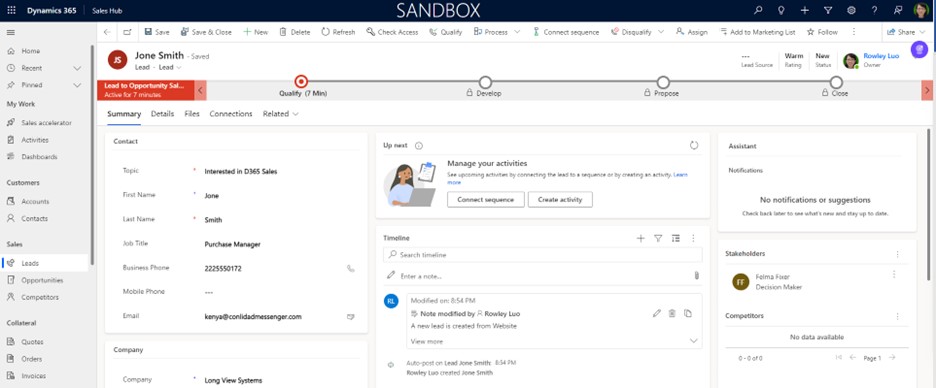Screen dimensions: 936x388
Task: Open the Share dropdown
Action: (x=906, y=32)
